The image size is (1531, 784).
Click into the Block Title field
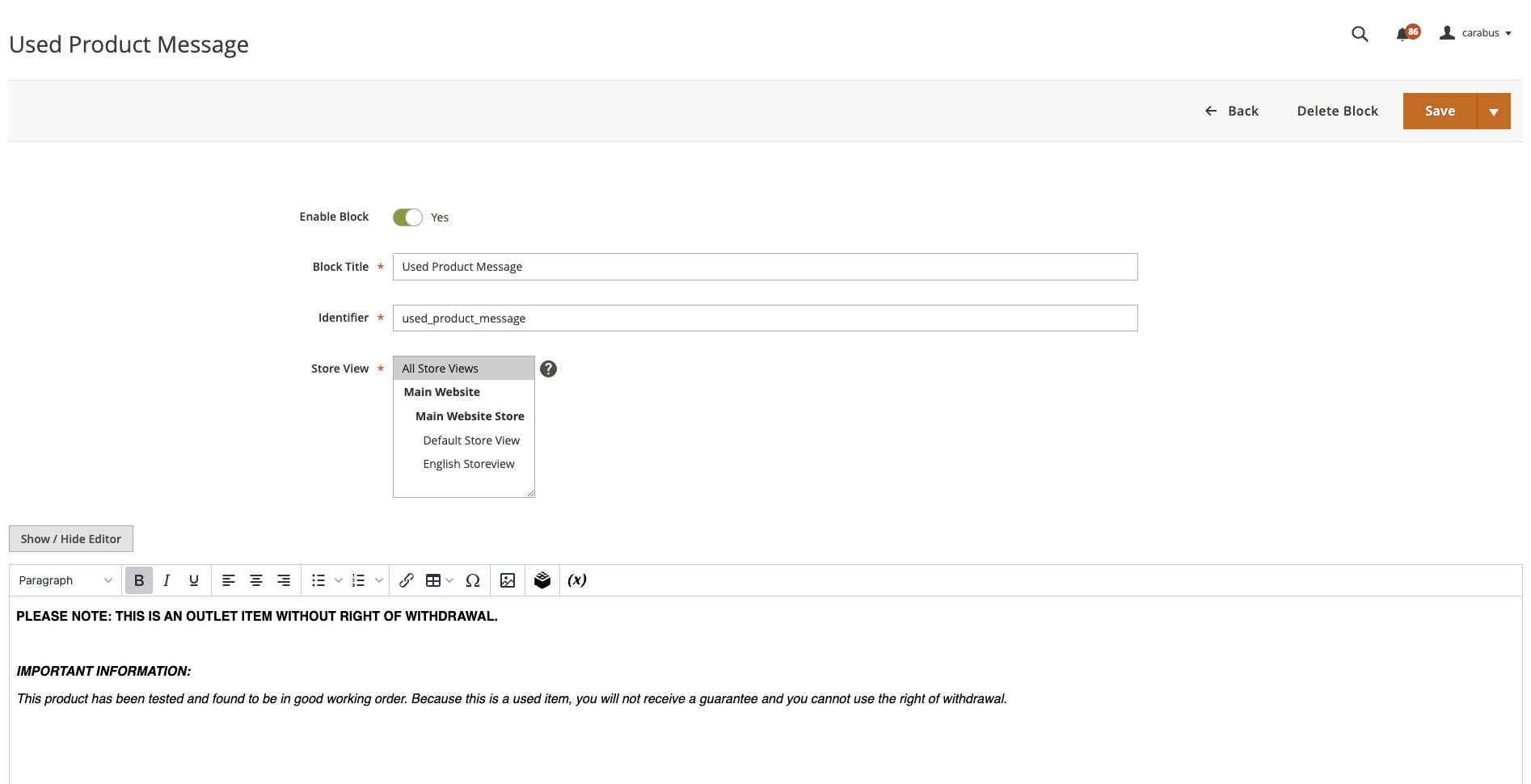pos(765,267)
